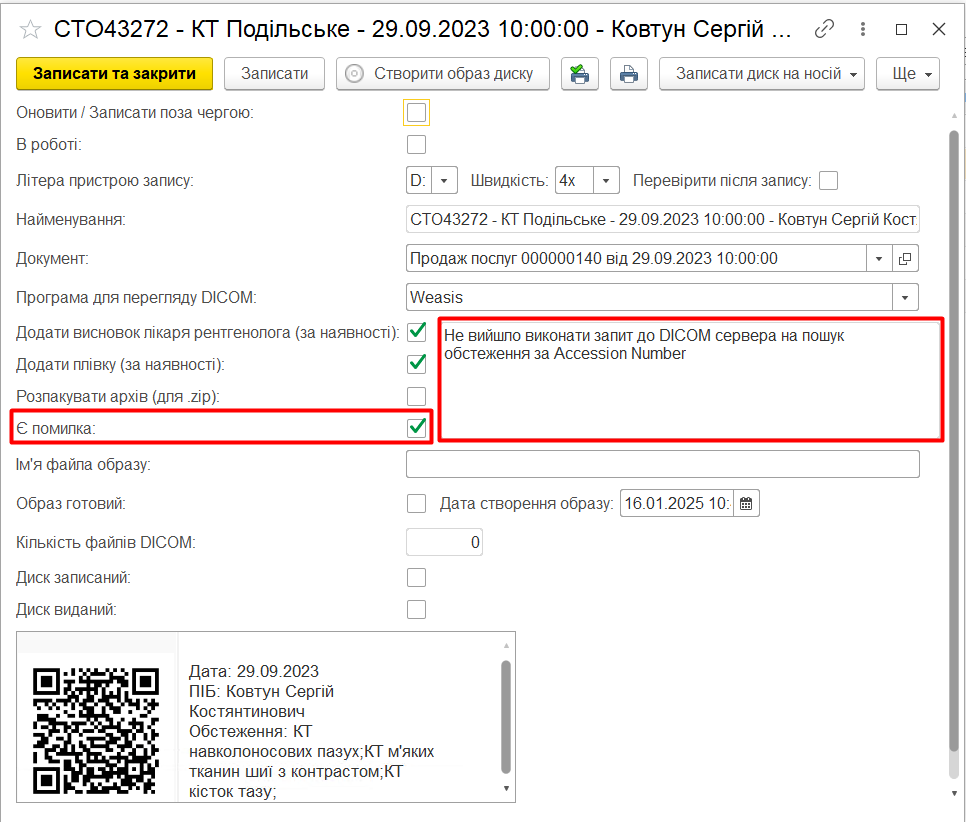The height and width of the screenshot is (822, 966).
Task: Expand DICOM viewer program Weasis dropdown
Action: click(x=905, y=297)
